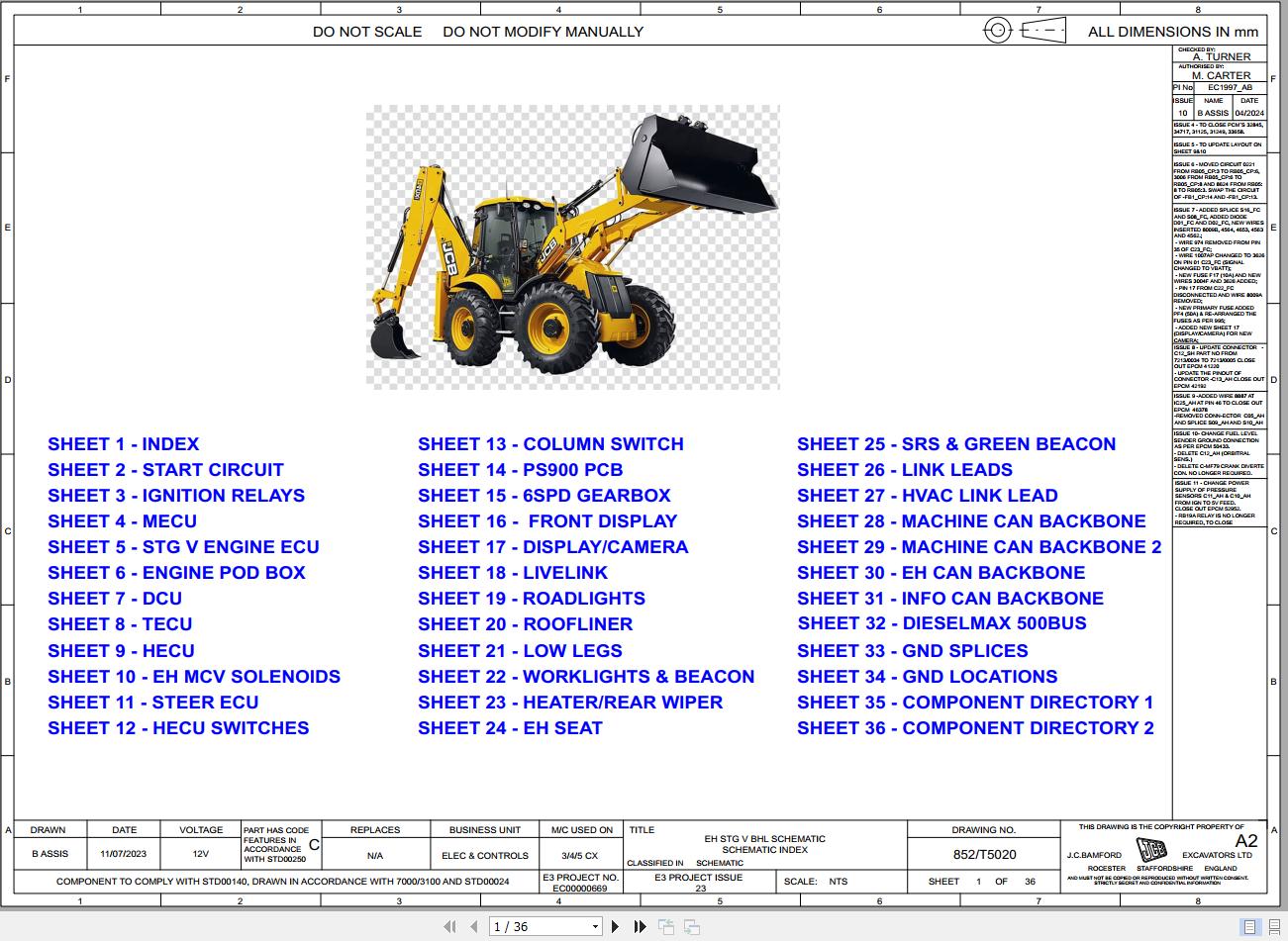
Task: Select the 3/4/5 CX machine text
Action: [580, 855]
